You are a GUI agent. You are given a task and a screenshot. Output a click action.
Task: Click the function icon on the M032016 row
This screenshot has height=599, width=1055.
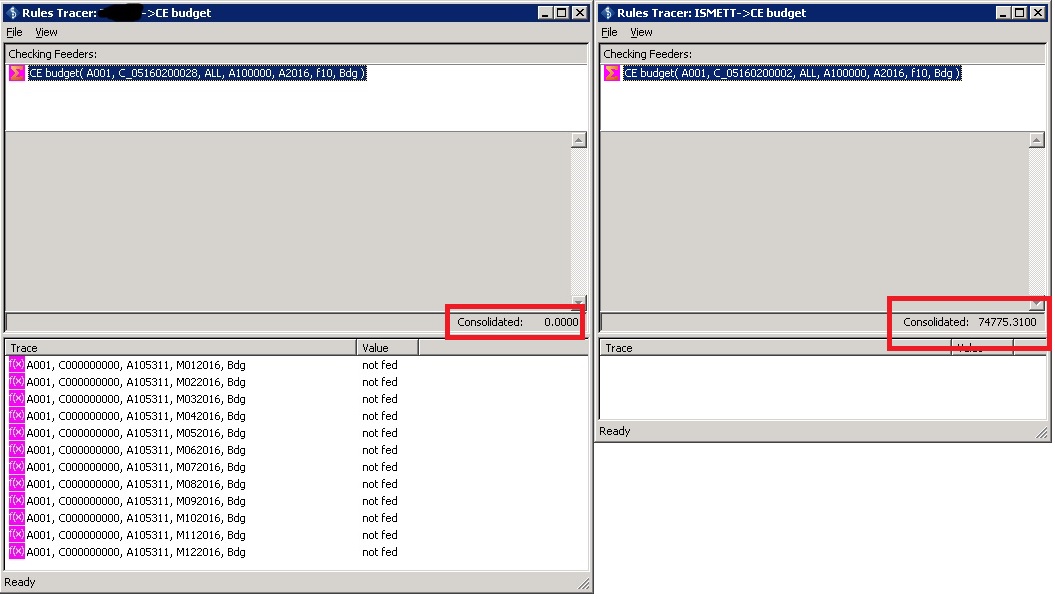click(x=16, y=399)
